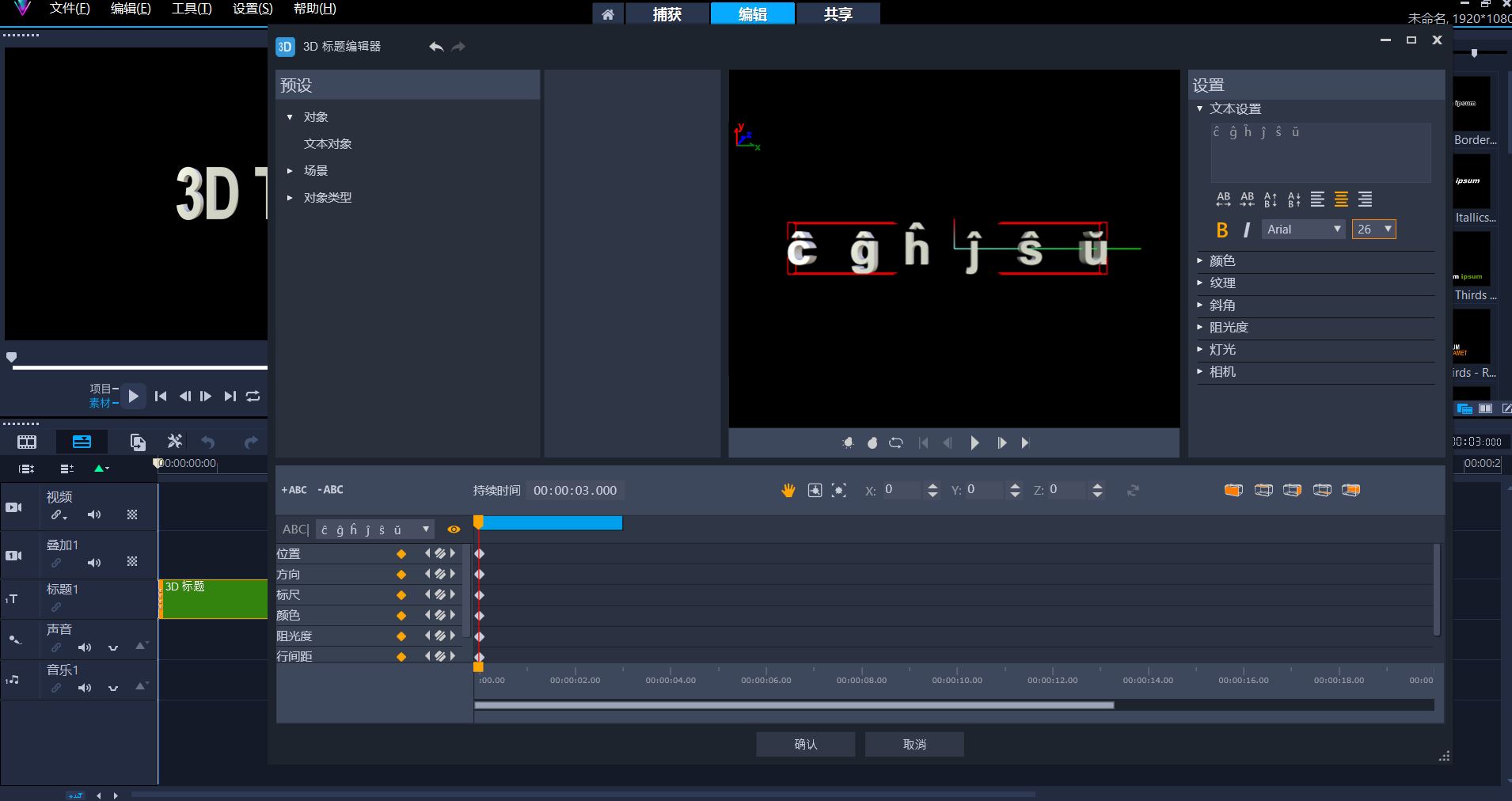The height and width of the screenshot is (801, 1512).
Task: Toggle loop playback in 3D preview
Action: tap(895, 443)
